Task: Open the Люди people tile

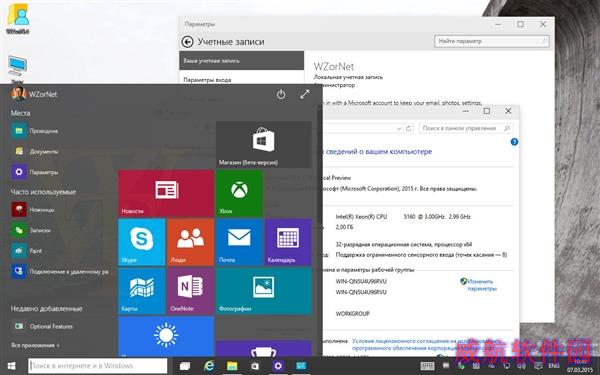Action: pos(190,242)
